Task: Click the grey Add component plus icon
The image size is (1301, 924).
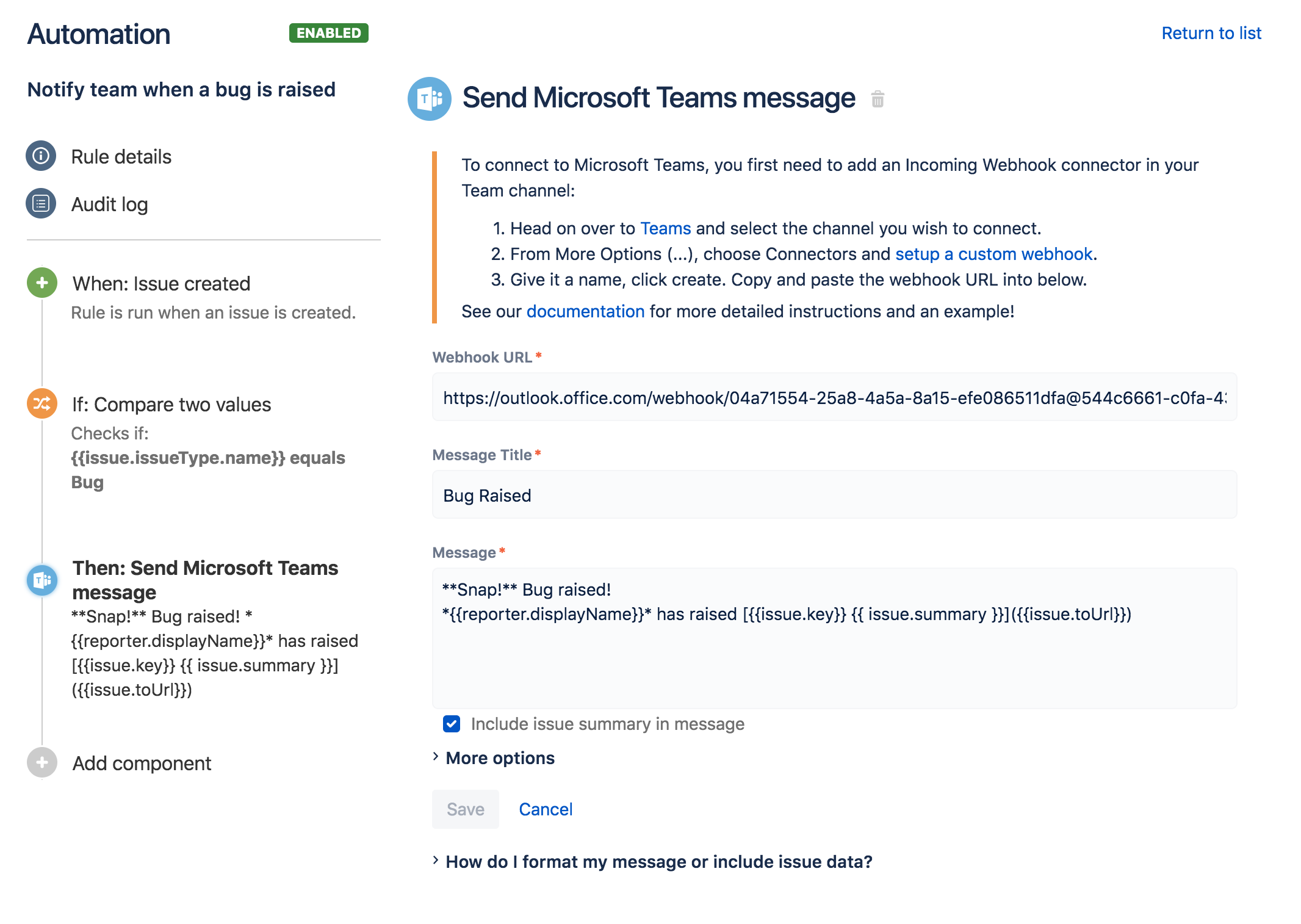Action: (42, 762)
